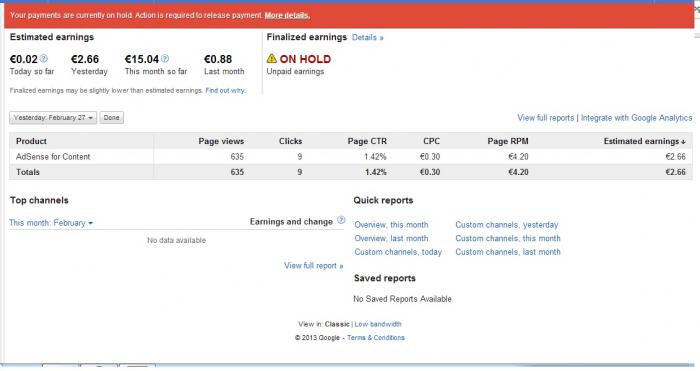Click the Product column header

[x=31, y=141]
